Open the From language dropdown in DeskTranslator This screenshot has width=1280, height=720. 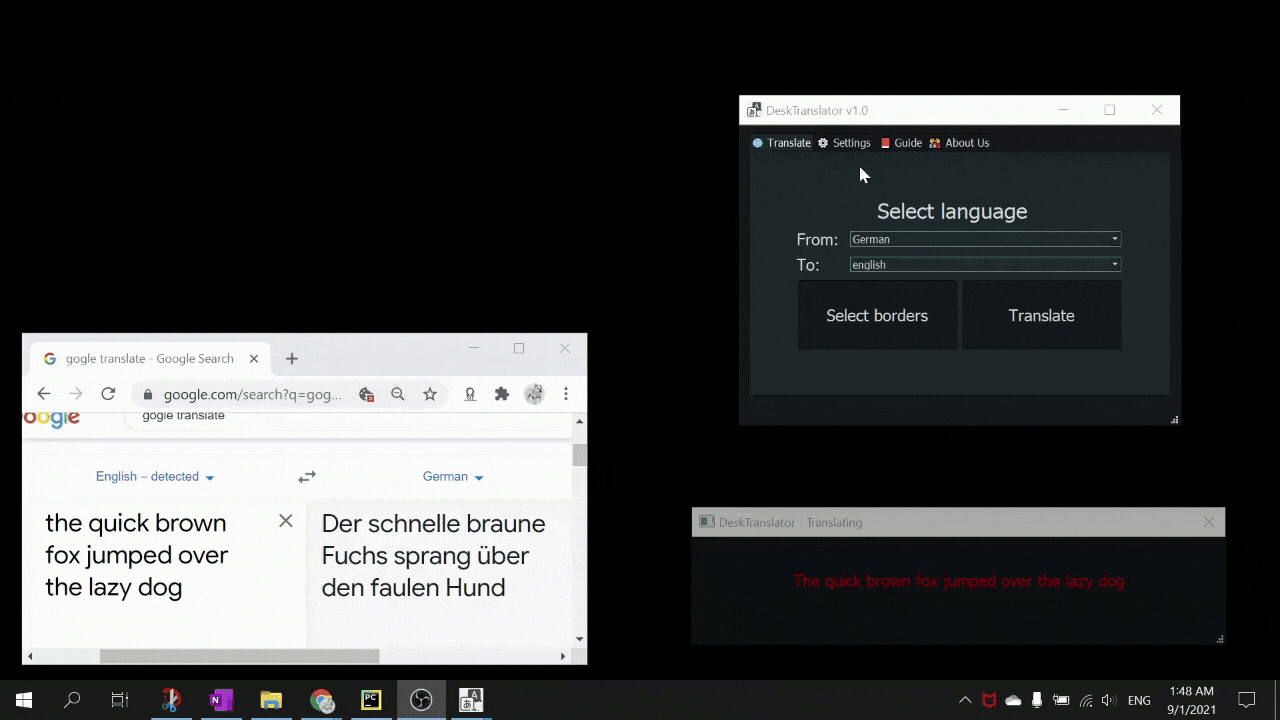pyautogui.click(x=985, y=239)
